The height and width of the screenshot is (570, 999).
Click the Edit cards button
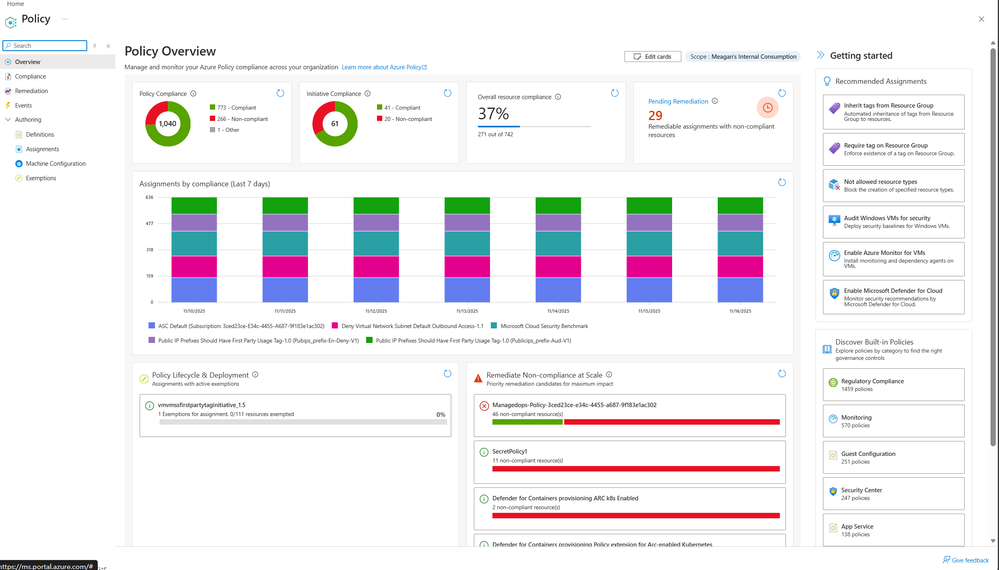(652, 57)
